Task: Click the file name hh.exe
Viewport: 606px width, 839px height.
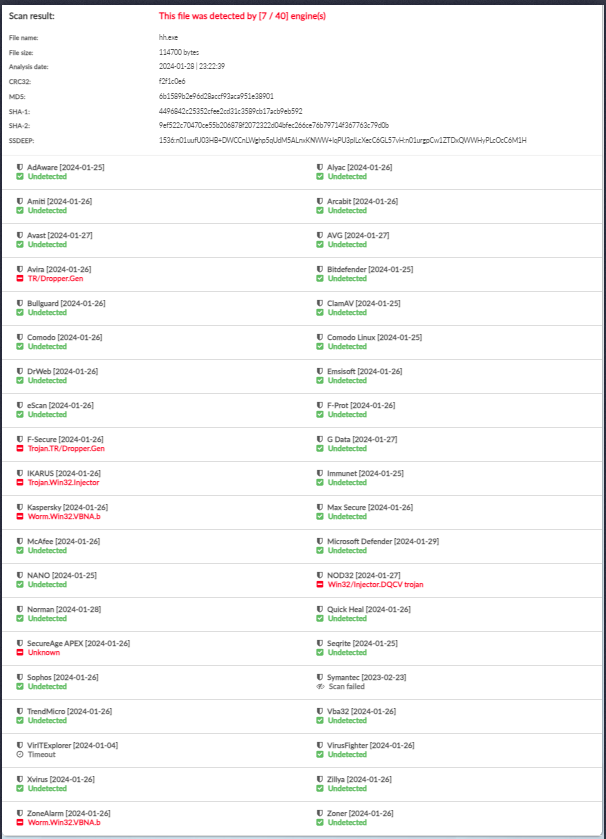Action: click(x=168, y=37)
